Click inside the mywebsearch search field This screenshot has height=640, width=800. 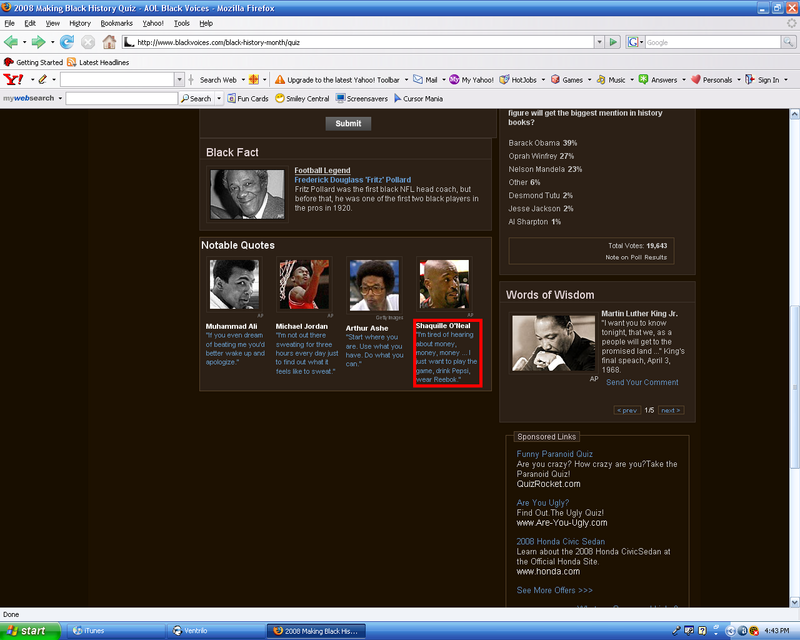(x=121, y=99)
